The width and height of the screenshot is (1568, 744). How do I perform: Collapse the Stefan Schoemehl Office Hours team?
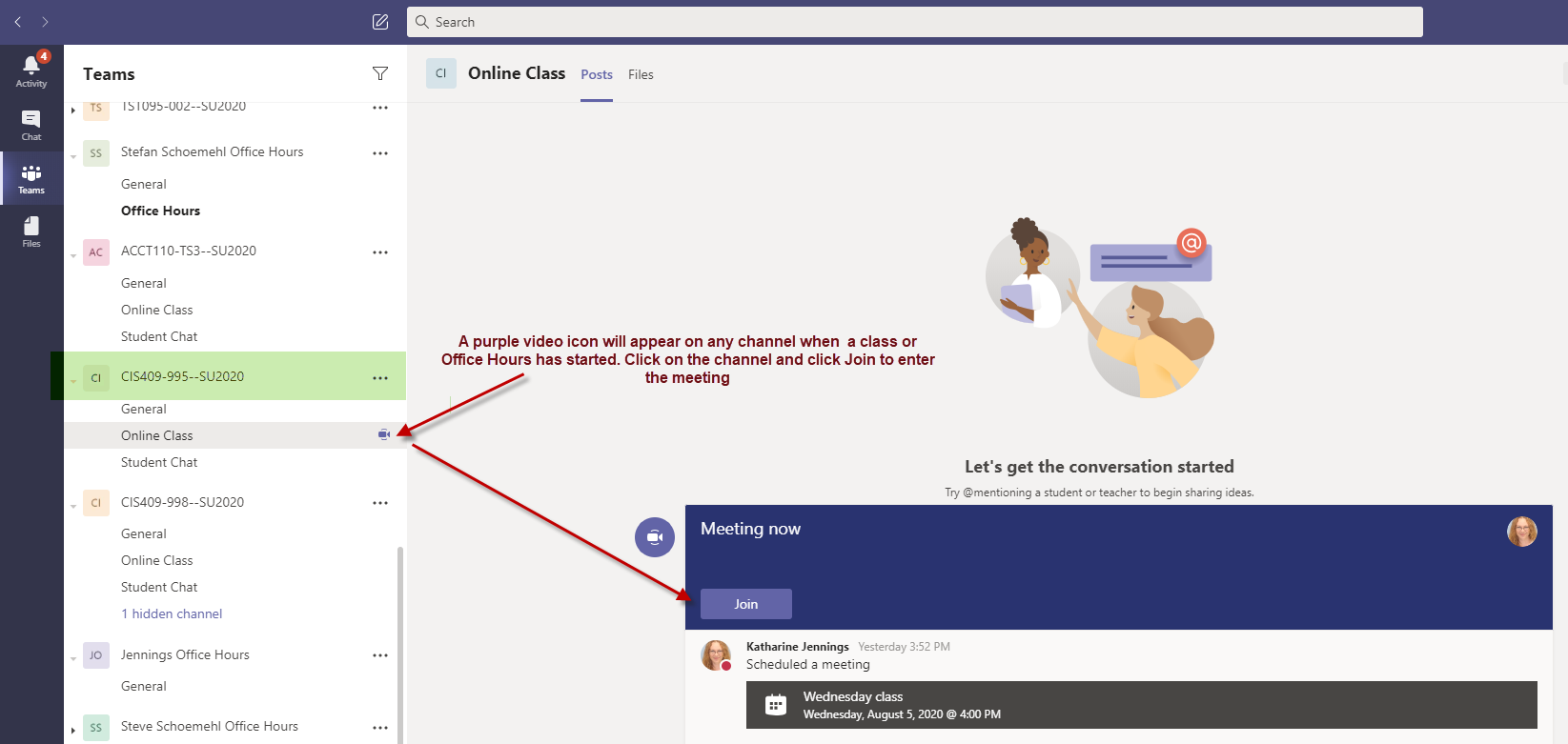73,156
